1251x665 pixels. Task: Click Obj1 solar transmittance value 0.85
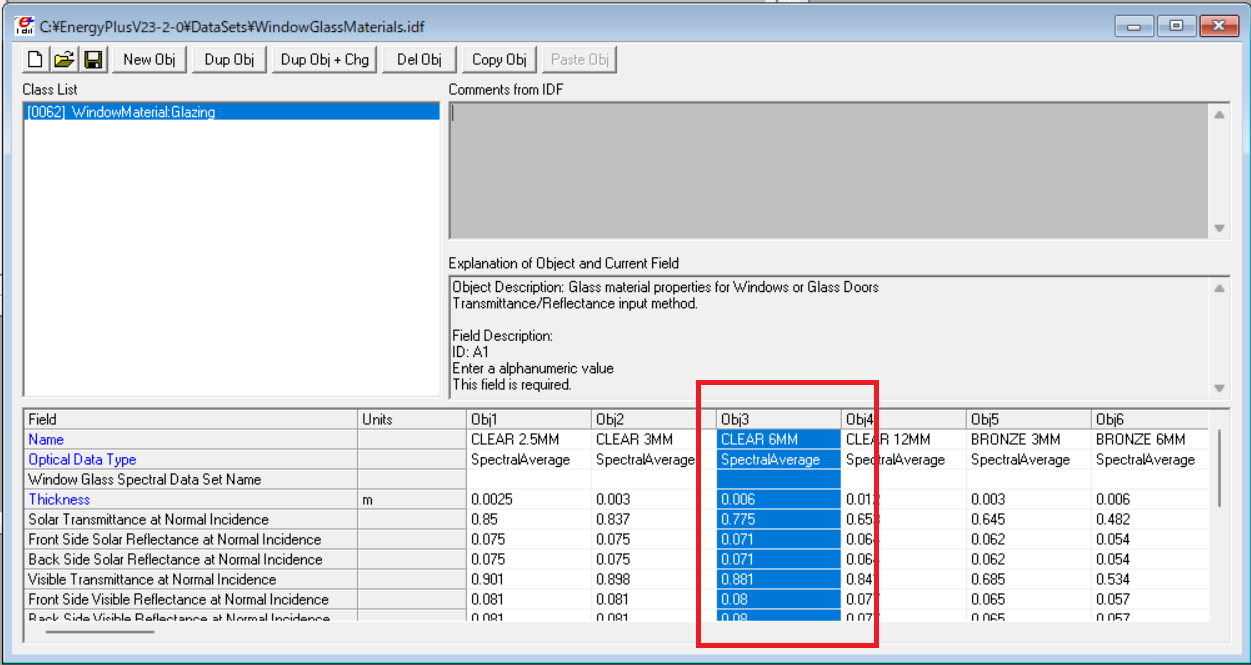coord(529,519)
